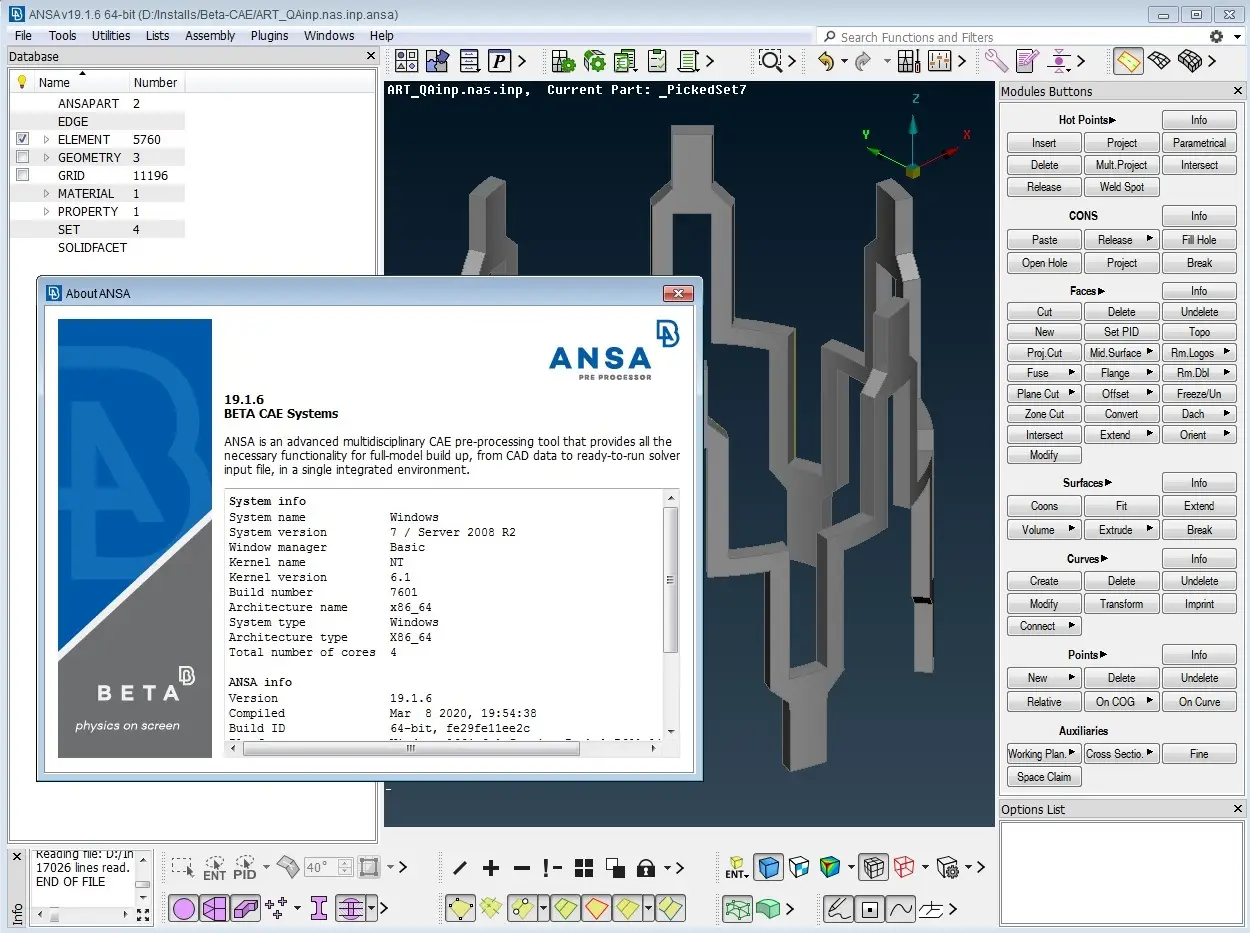Click the Search Functions and Filters field

(1009, 37)
